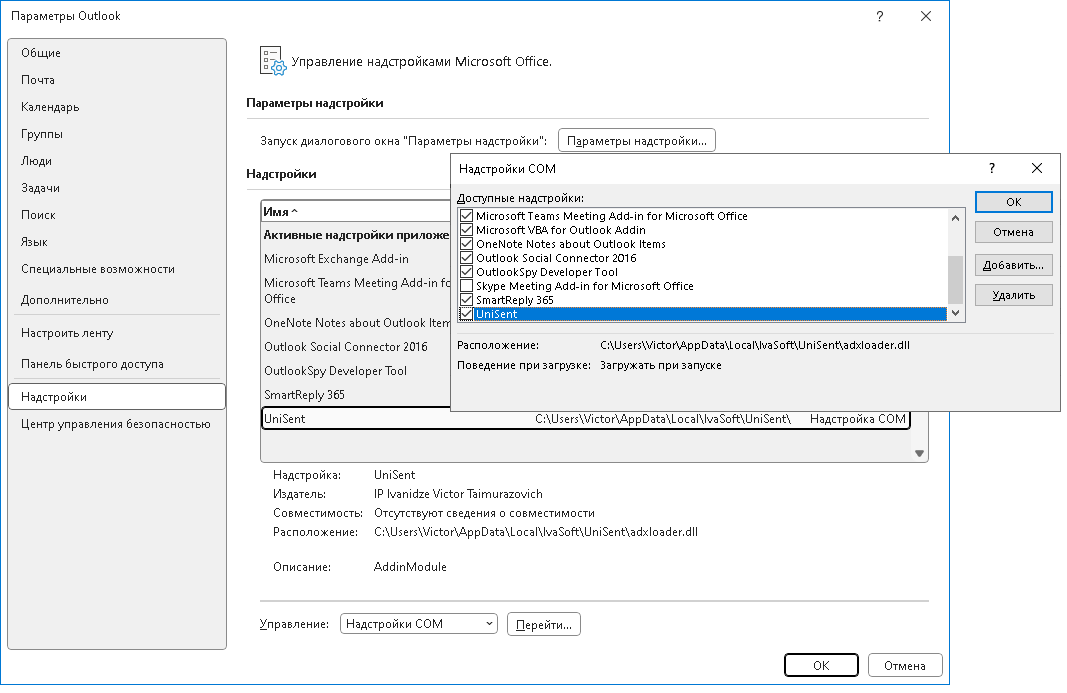This screenshot has height=693, width=1067.
Task: Click the Office add-ins management gear icon
Action: pos(273,61)
